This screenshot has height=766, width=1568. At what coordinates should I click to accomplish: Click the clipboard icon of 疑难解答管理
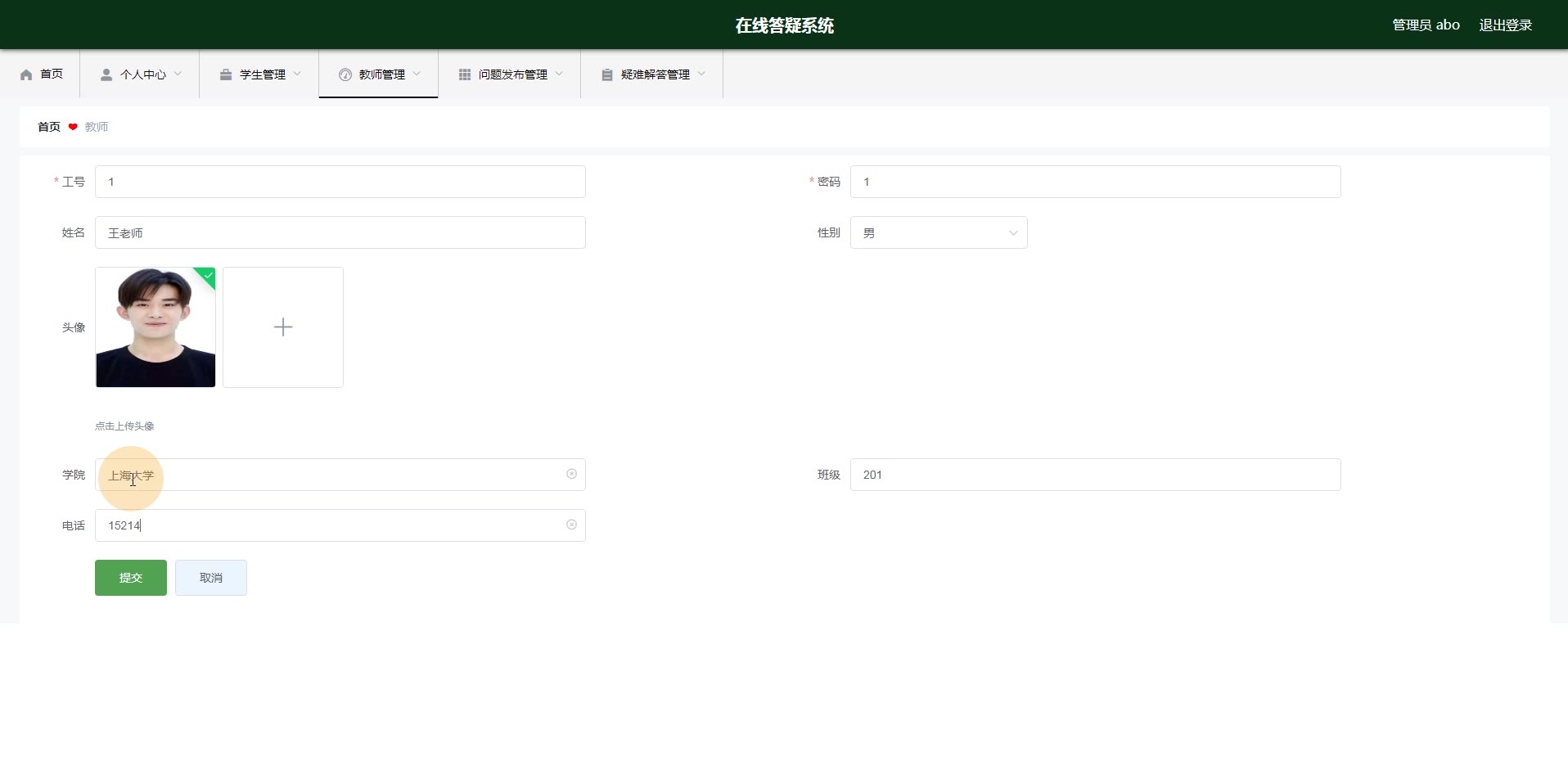(x=607, y=74)
